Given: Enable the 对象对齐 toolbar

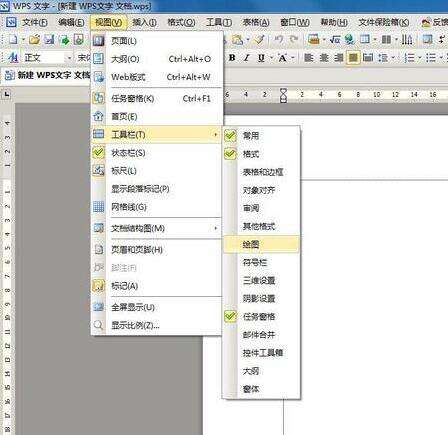Looking at the screenshot, I should coord(261,190).
